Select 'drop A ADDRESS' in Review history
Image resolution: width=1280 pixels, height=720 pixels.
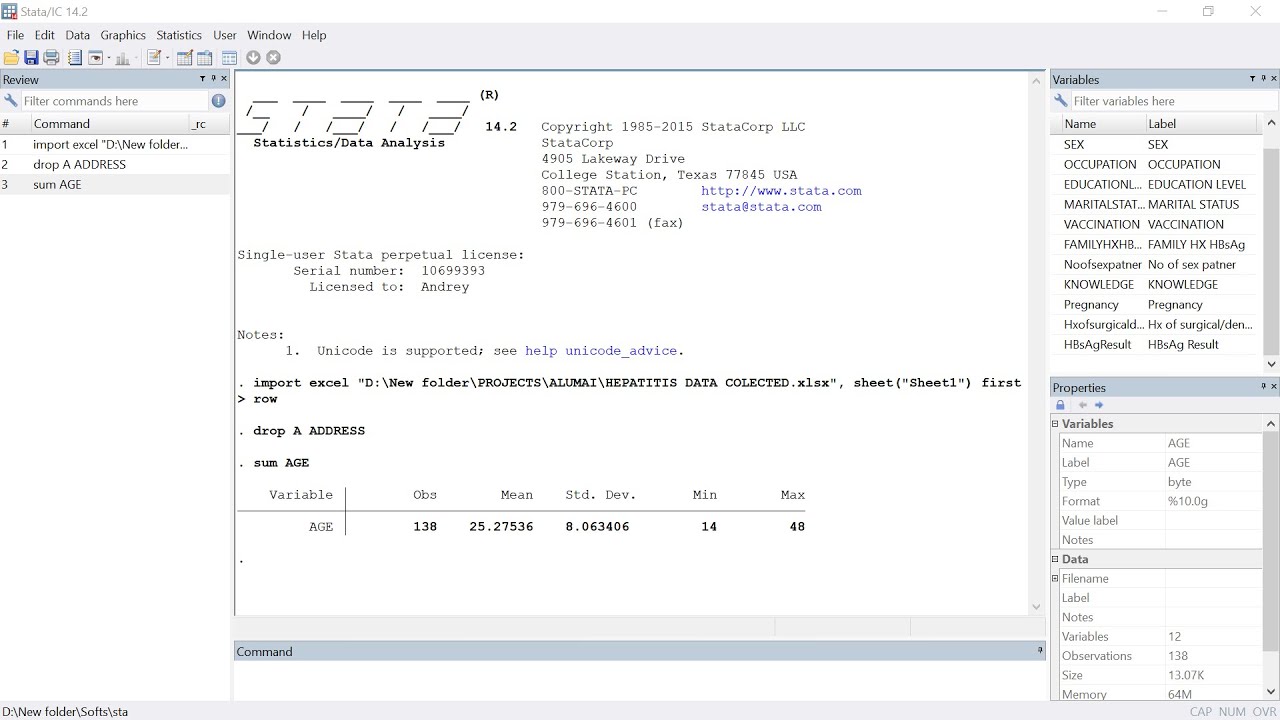(115, 164)
